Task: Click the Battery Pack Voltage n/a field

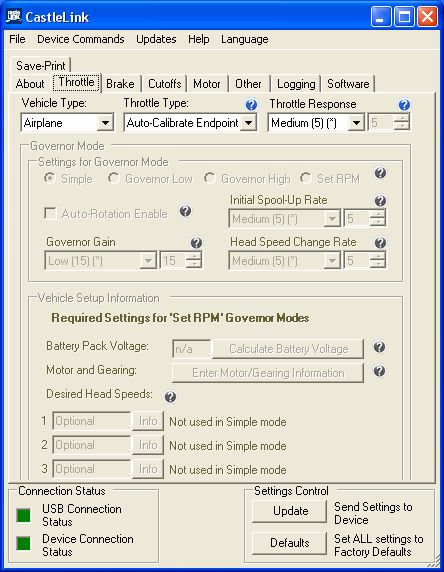Action: (x=191, y=349)
